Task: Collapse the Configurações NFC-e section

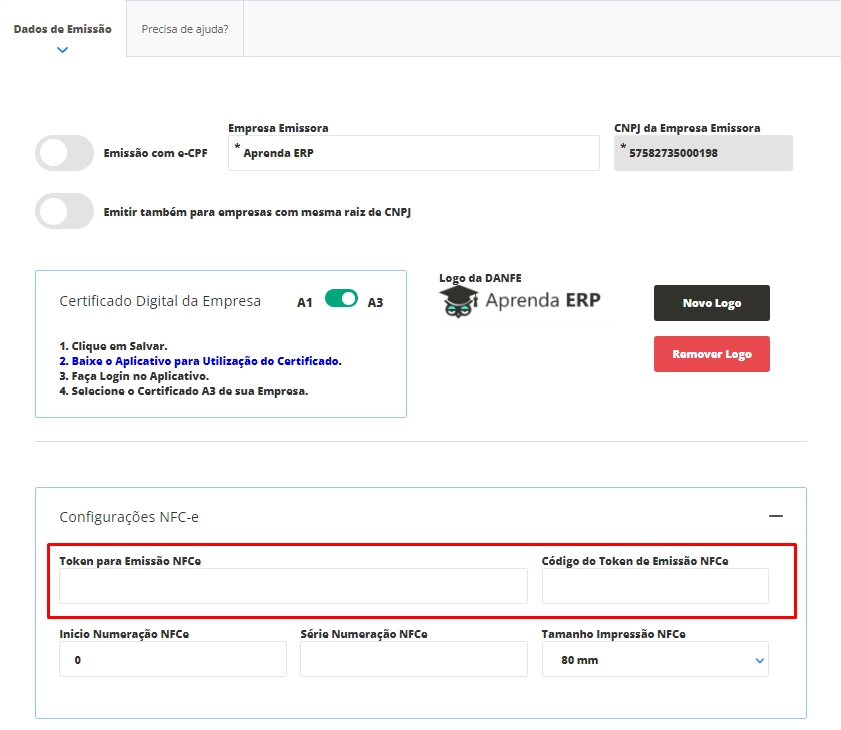Action: (775, 516)
